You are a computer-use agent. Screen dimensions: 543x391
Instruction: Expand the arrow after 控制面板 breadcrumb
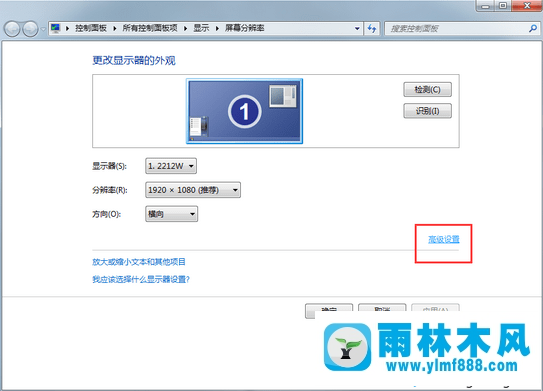[115, 28]
